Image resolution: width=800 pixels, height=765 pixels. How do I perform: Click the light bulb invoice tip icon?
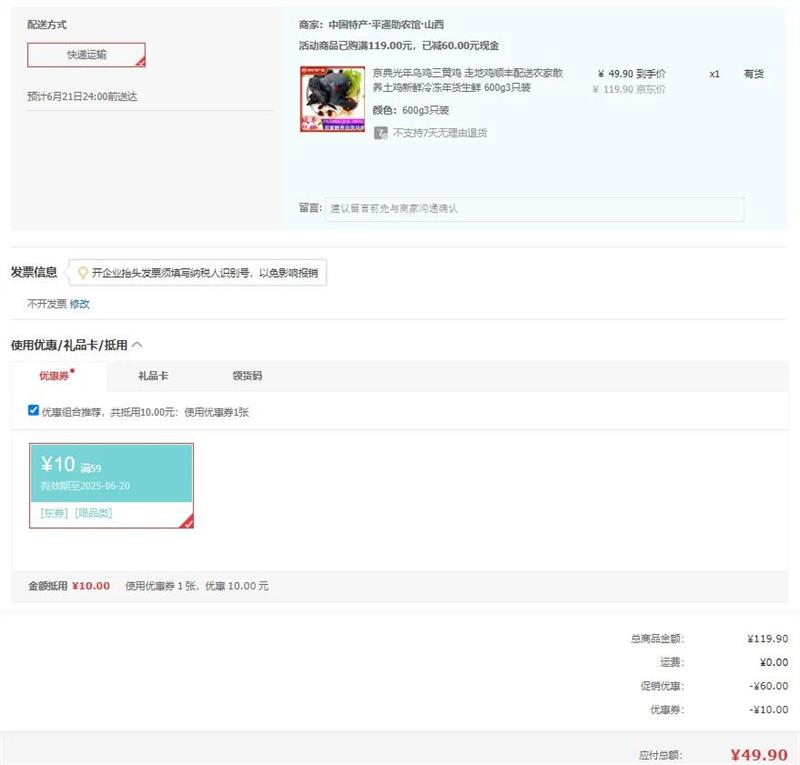click(83, 272)
